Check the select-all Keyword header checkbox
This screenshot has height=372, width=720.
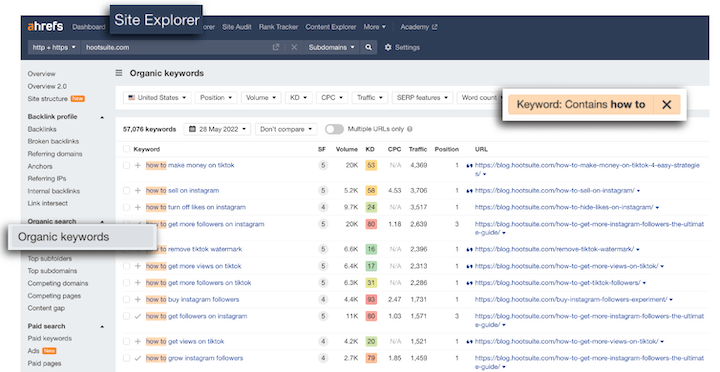click(126, 149)
